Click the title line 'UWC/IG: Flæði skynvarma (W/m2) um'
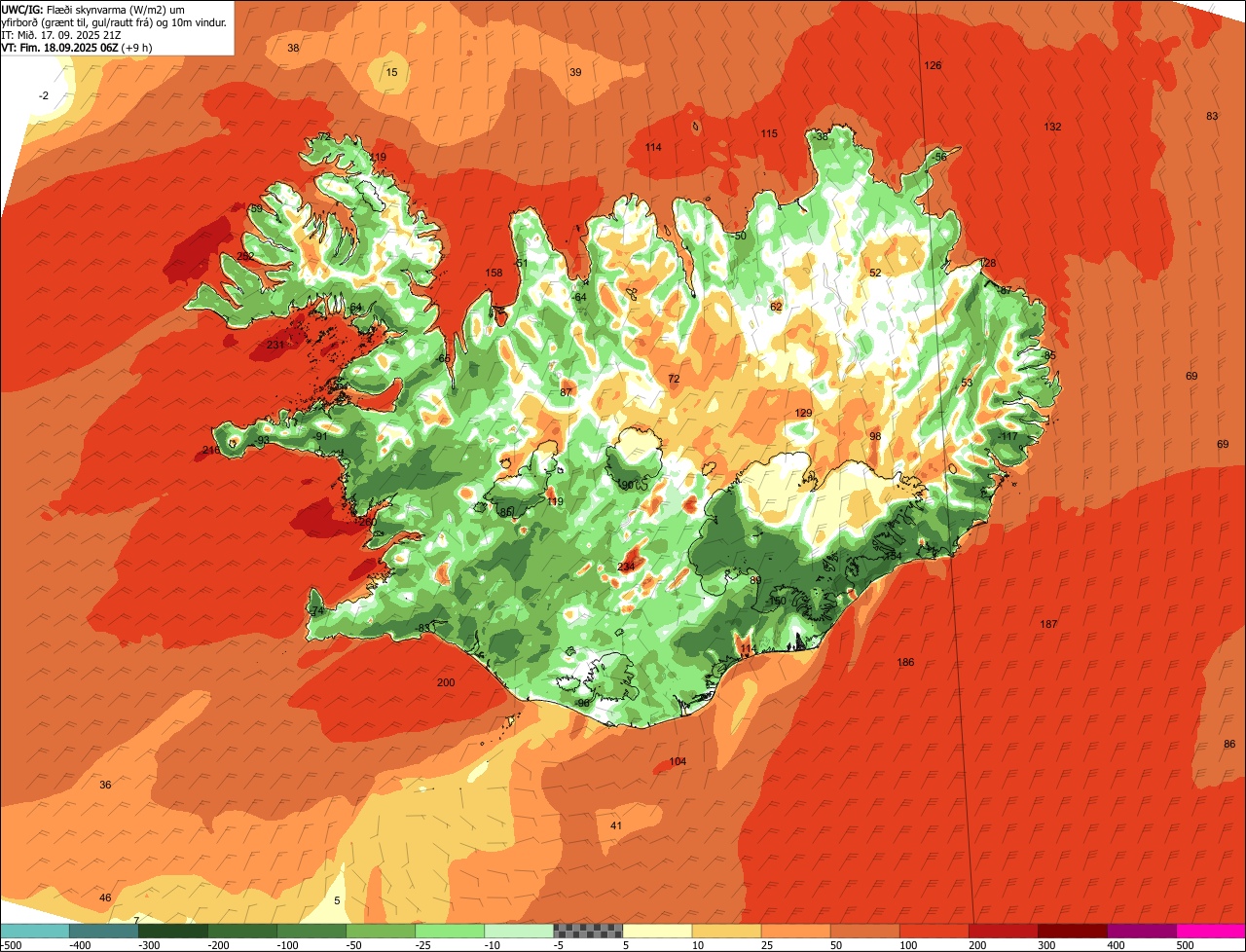This screenshot has width=1246, height=952. (93, 9)
